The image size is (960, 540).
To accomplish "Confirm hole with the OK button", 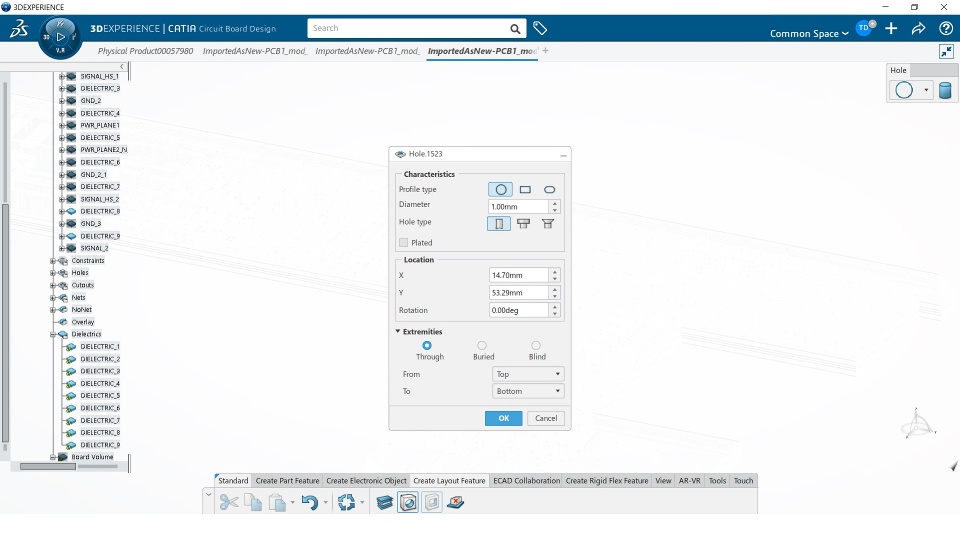I will click(503, 418).
